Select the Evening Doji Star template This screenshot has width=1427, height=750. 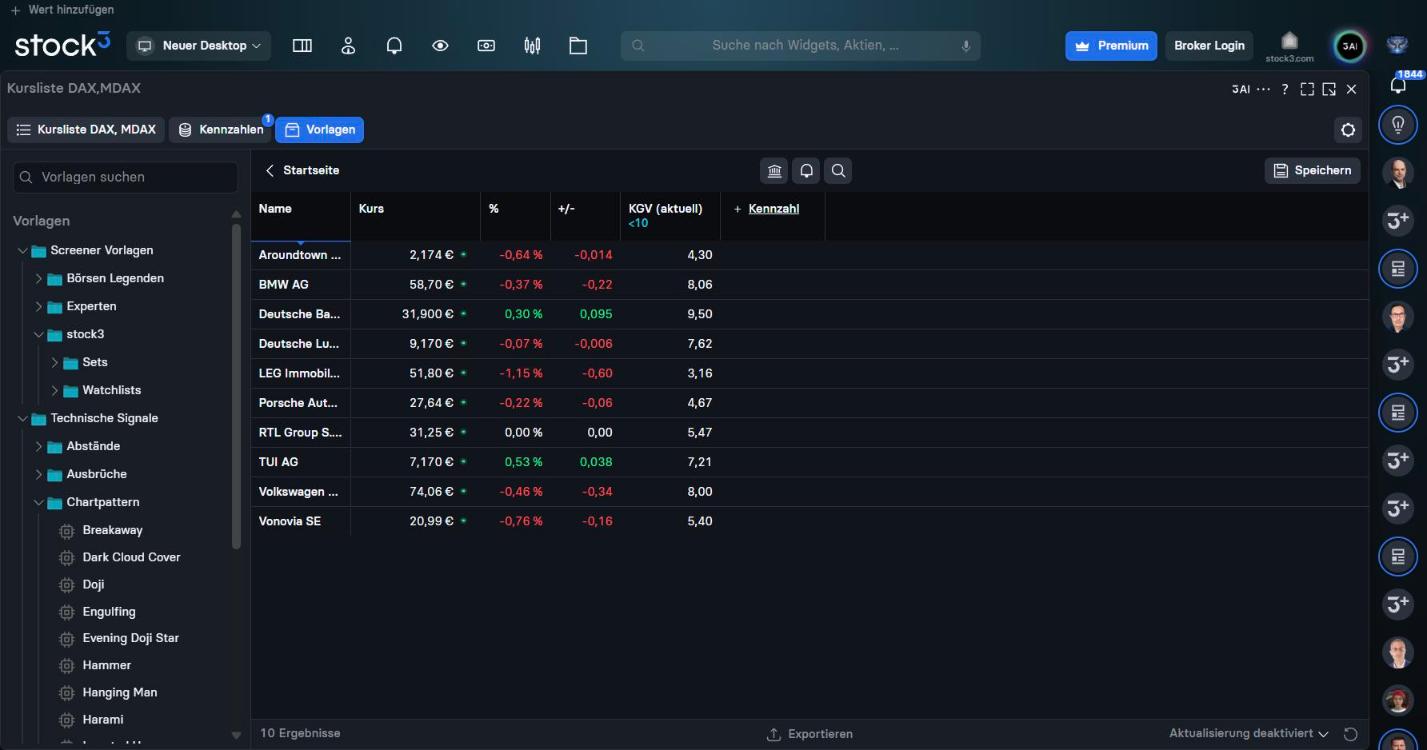click(x=130, y=639)
